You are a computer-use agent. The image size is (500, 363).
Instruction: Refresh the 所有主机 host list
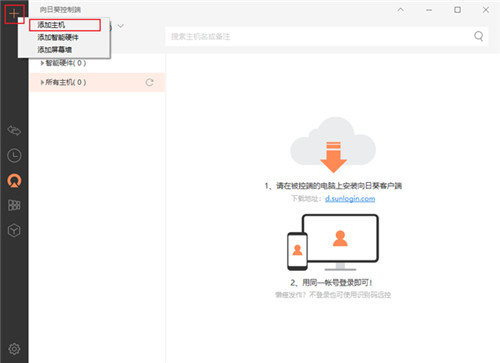149,82
